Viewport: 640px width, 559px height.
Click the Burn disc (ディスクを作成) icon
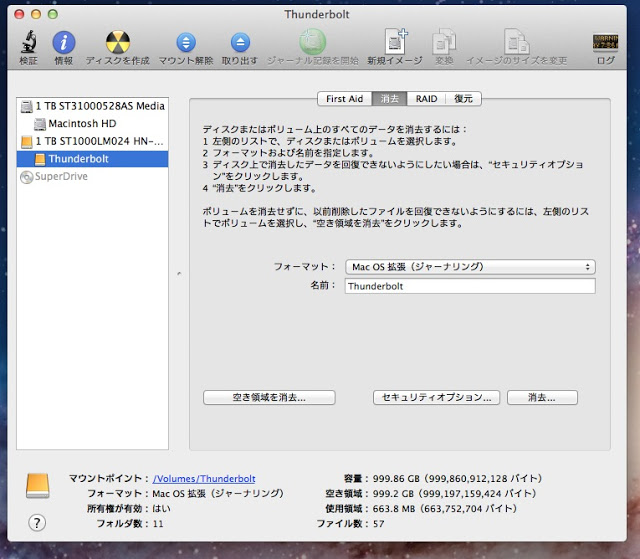118,42
